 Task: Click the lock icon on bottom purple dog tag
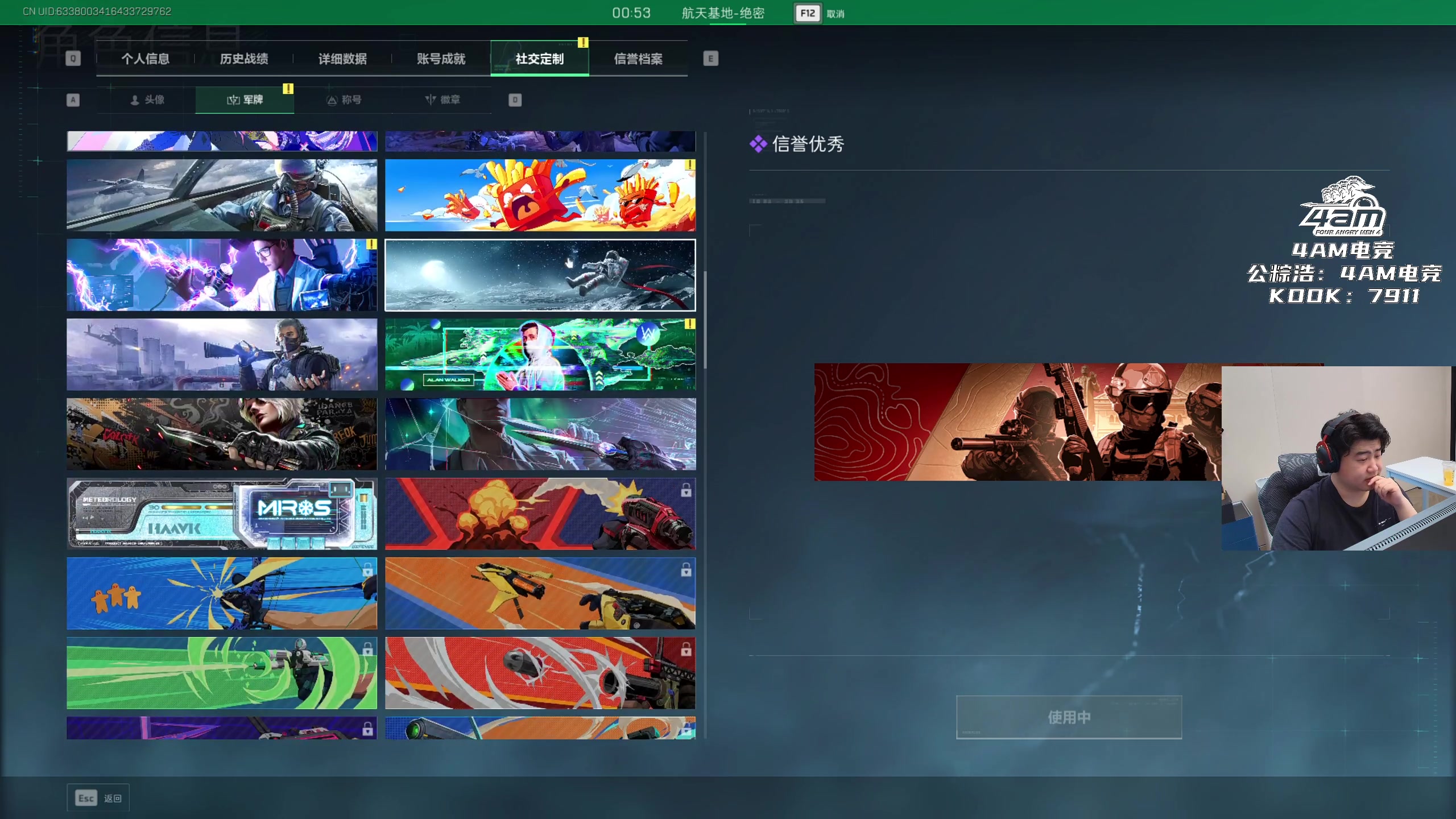[x=367, y=728]
